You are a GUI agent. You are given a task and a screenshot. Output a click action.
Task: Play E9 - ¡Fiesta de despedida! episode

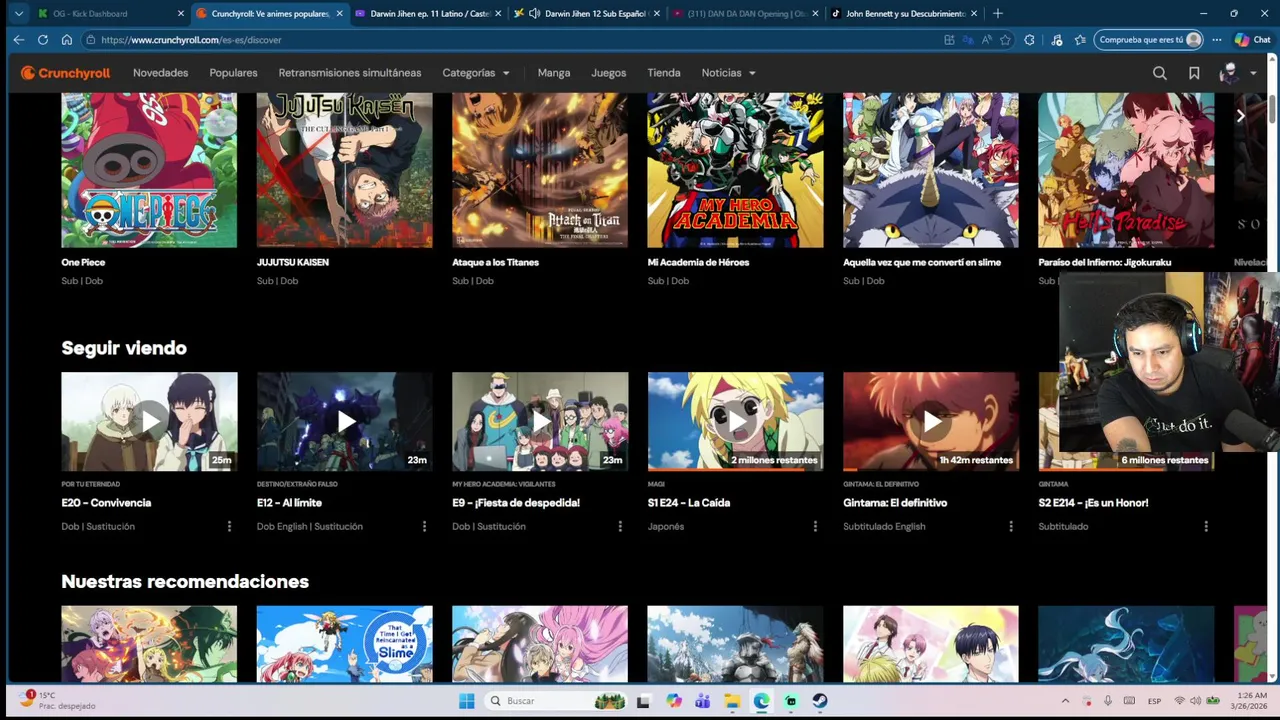coord(540,421)
